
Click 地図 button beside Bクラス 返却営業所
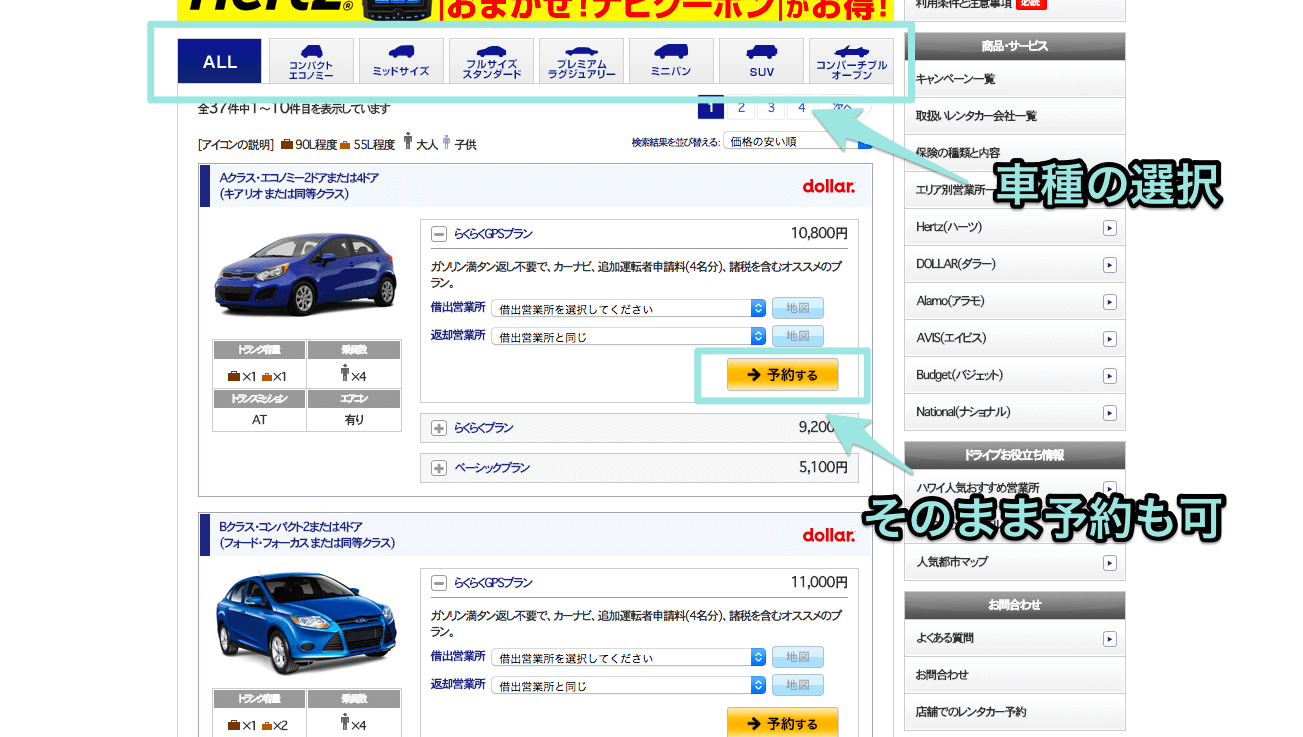coord(797,685)
